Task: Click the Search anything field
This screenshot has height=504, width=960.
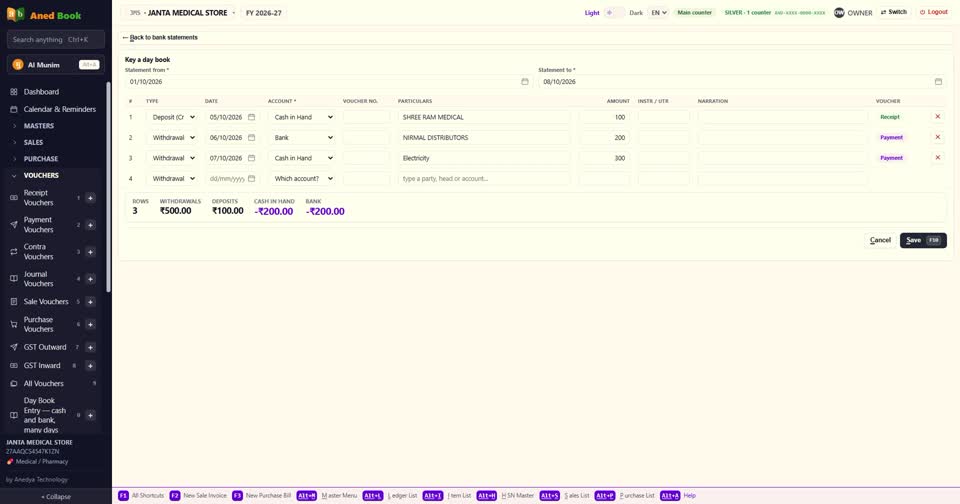Action: pos(56,39)
